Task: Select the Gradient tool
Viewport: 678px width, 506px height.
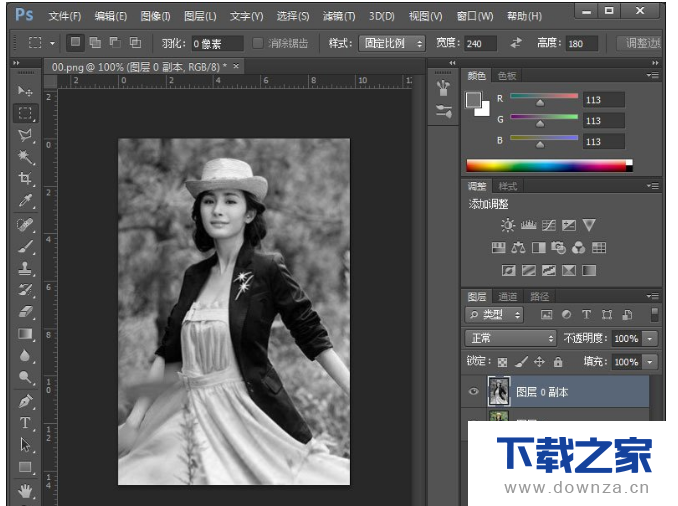Action: coord(25,334)
